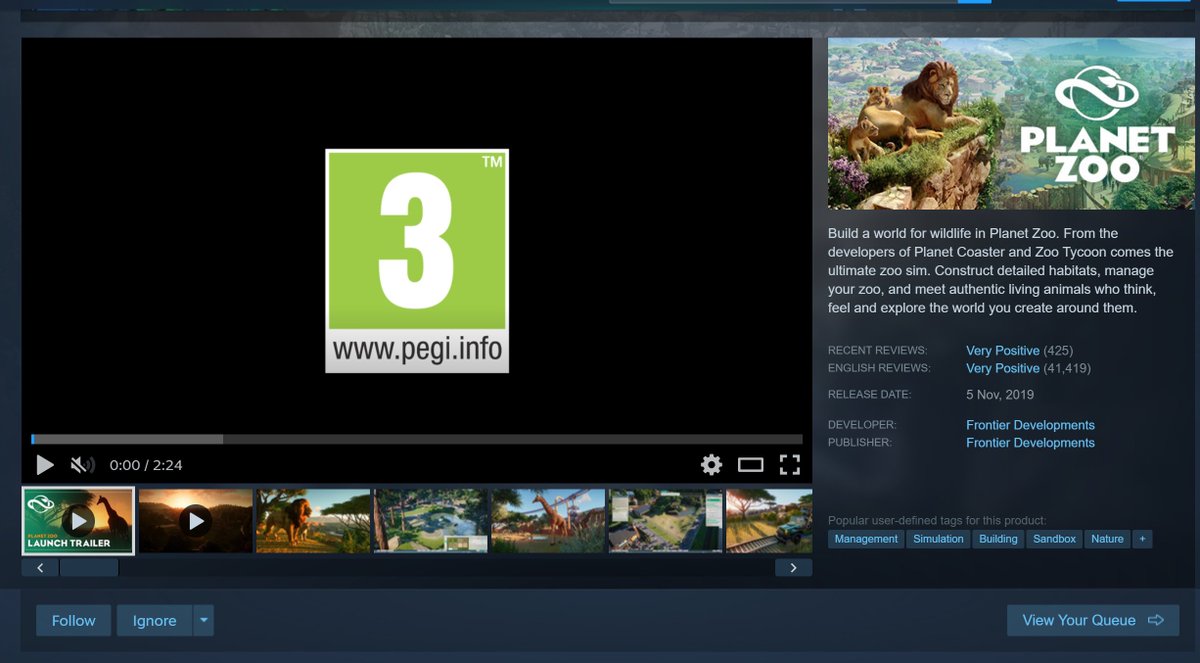Open the zoo pond habitat thumbnail
This screenshot has width=1200, height=663.
click(431, 521)
